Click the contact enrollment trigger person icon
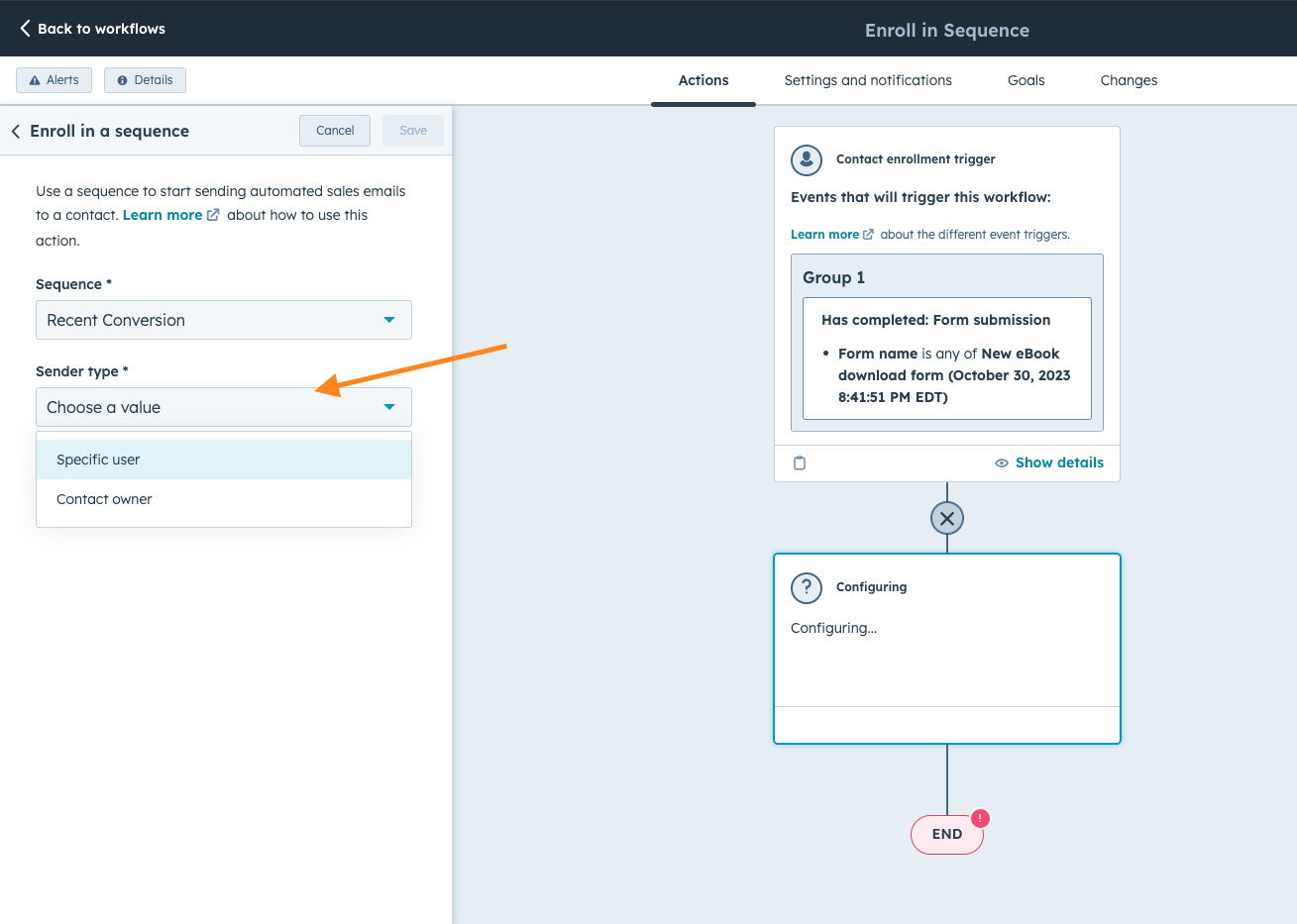This screenshot has height=924, width=1297. tap(807, 159)
